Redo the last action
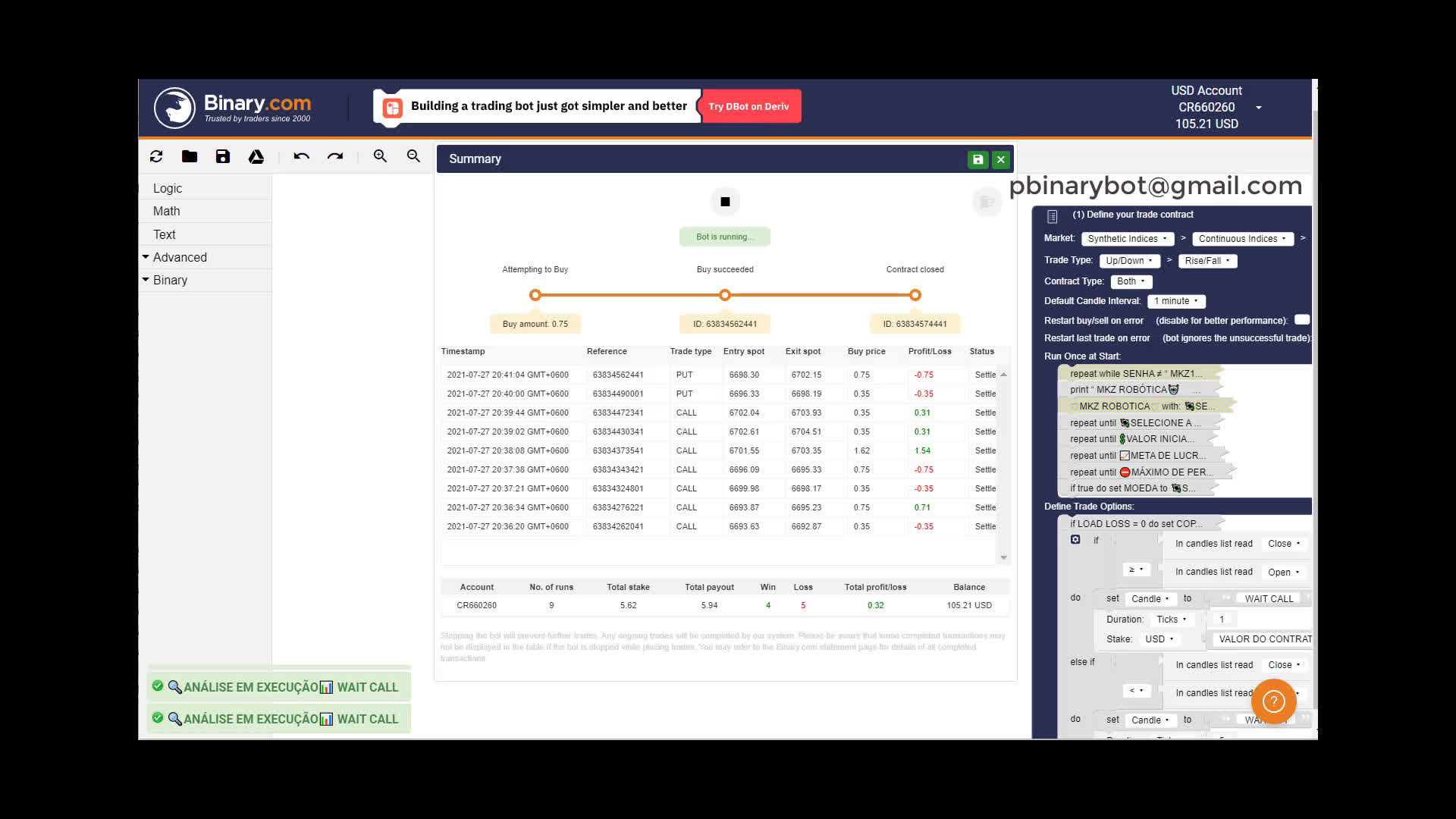 [x=334, y=155]
